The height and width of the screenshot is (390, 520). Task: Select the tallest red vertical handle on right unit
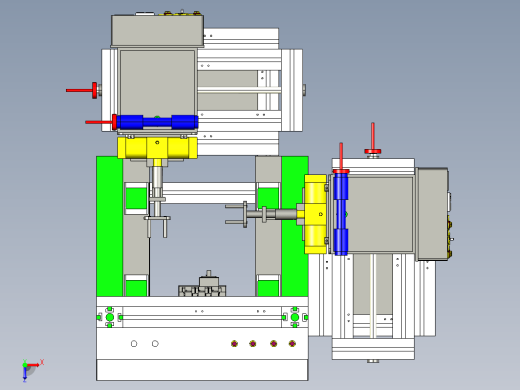[x=373, y=138]
